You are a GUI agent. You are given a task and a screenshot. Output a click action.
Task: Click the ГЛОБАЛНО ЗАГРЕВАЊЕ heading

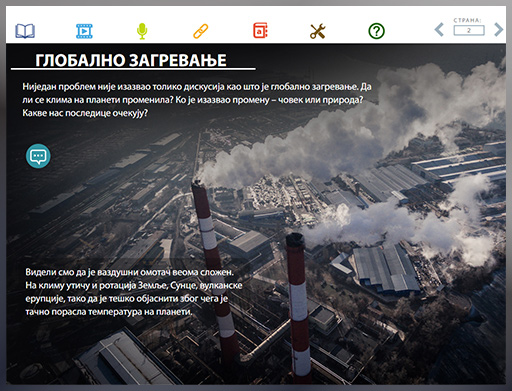point(131,61)
